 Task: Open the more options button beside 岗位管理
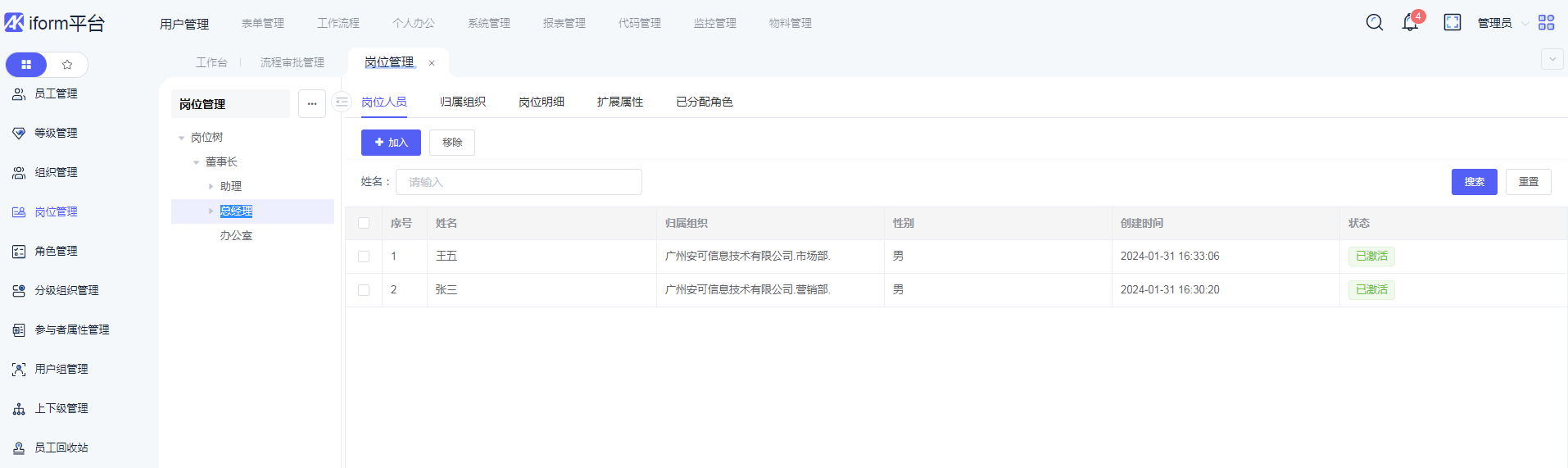tap(312, 104)
